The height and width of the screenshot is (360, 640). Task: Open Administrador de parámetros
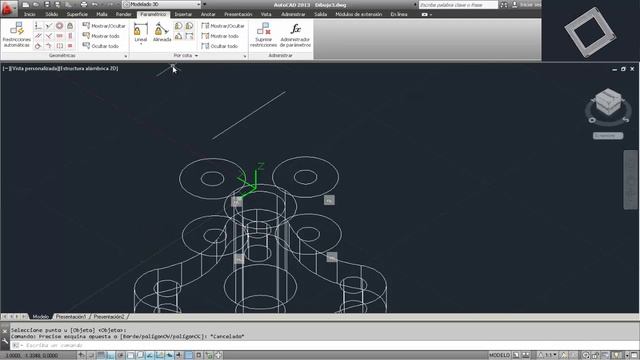(295, 35)
